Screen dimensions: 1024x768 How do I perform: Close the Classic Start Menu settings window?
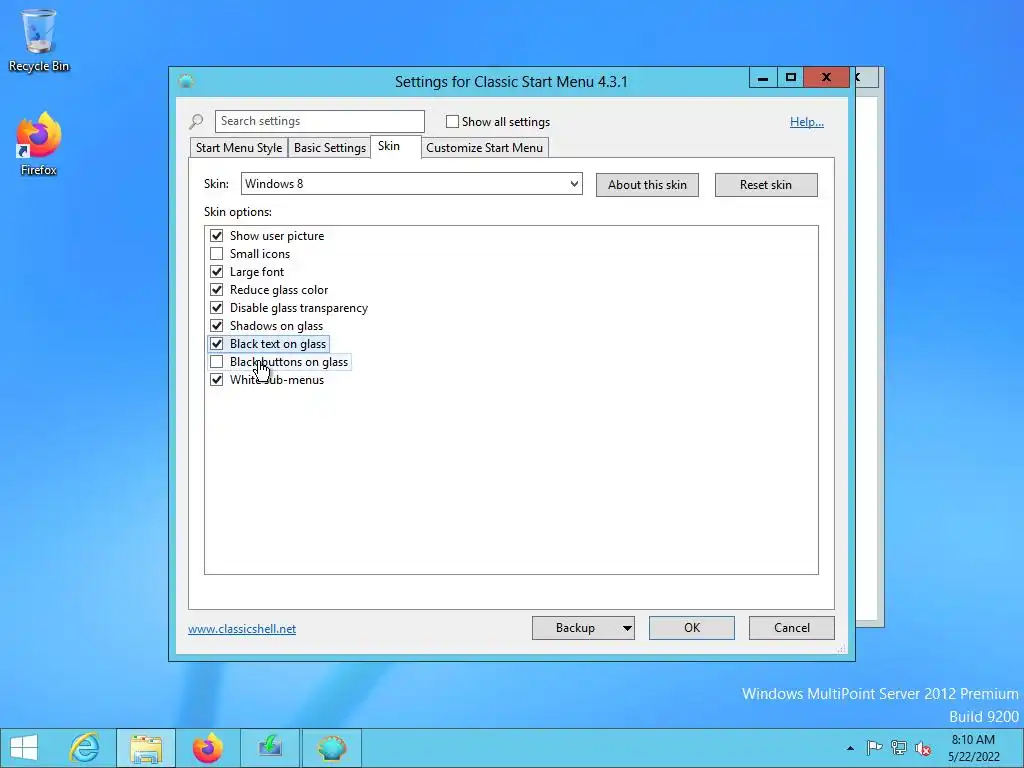(826, 78)
